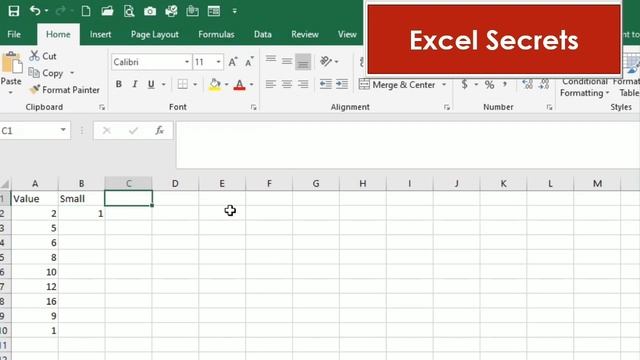Open the Fill Color dropdown arrow
Viewport: 640px width, 360px height.
(227, 84)
